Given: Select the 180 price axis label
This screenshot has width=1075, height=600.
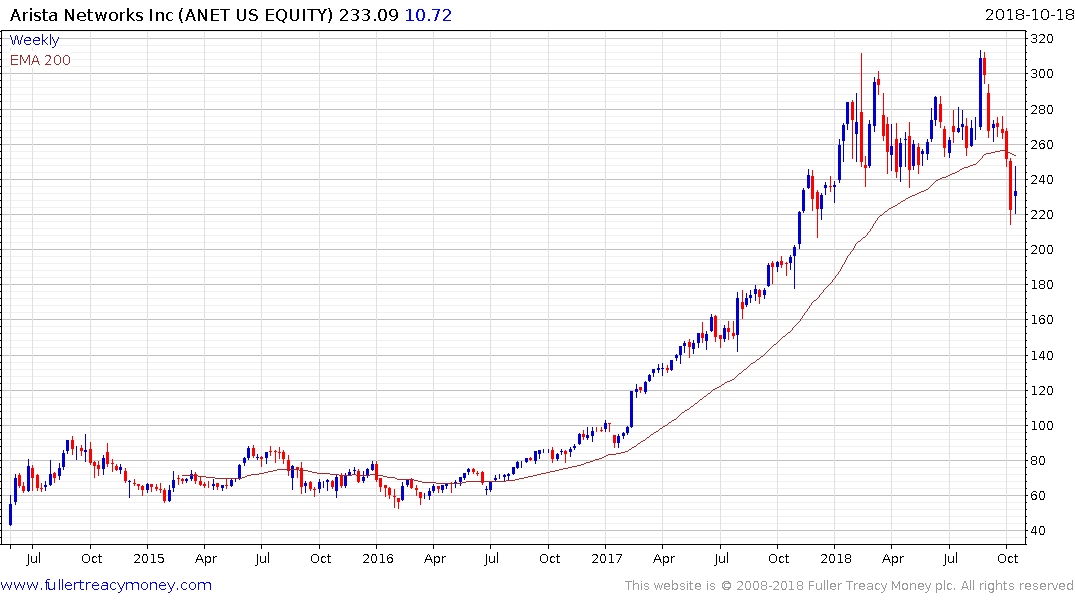Looking at the screenshot, I should [x=1042, y=285].
